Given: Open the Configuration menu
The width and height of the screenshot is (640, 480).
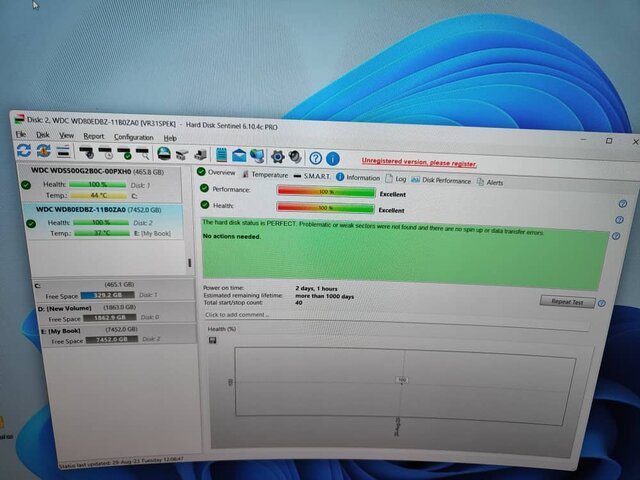Looking at the screenshot, I should coord(133,137).
